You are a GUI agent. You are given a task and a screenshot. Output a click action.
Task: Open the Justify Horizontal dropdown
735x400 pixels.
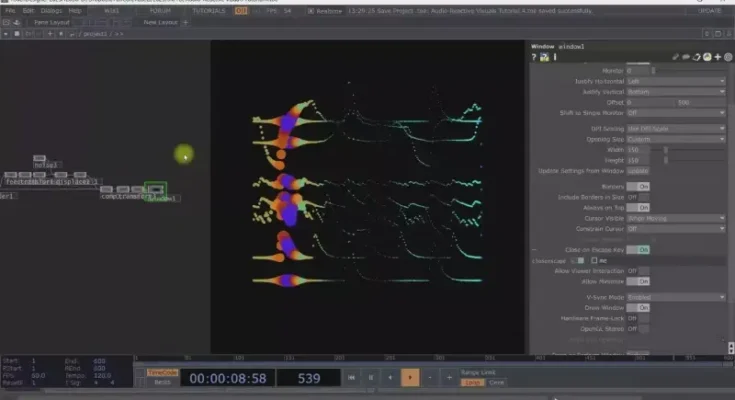pos(675,81)
